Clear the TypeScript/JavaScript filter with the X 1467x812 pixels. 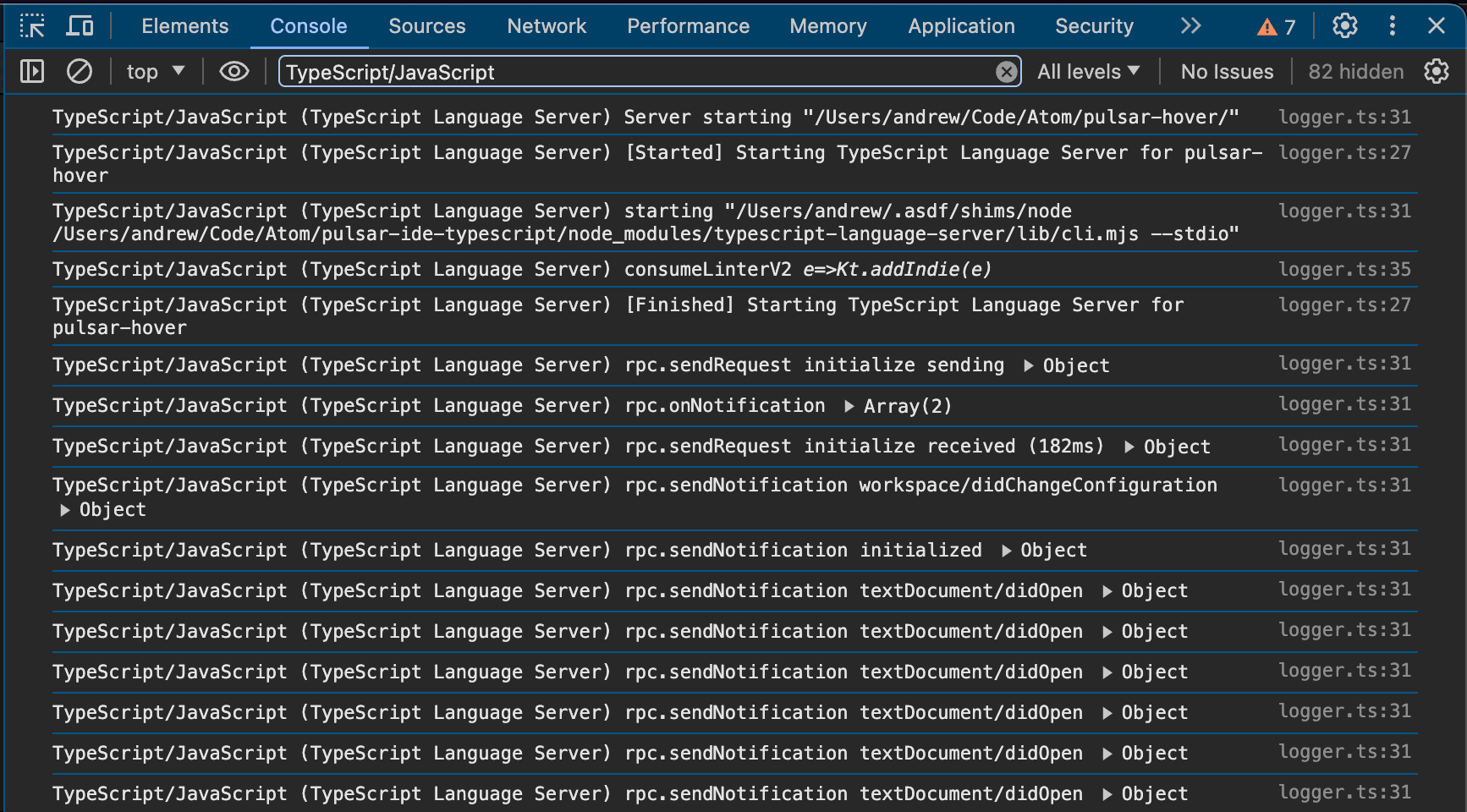pyautogui.click(x=1005, y=71)
